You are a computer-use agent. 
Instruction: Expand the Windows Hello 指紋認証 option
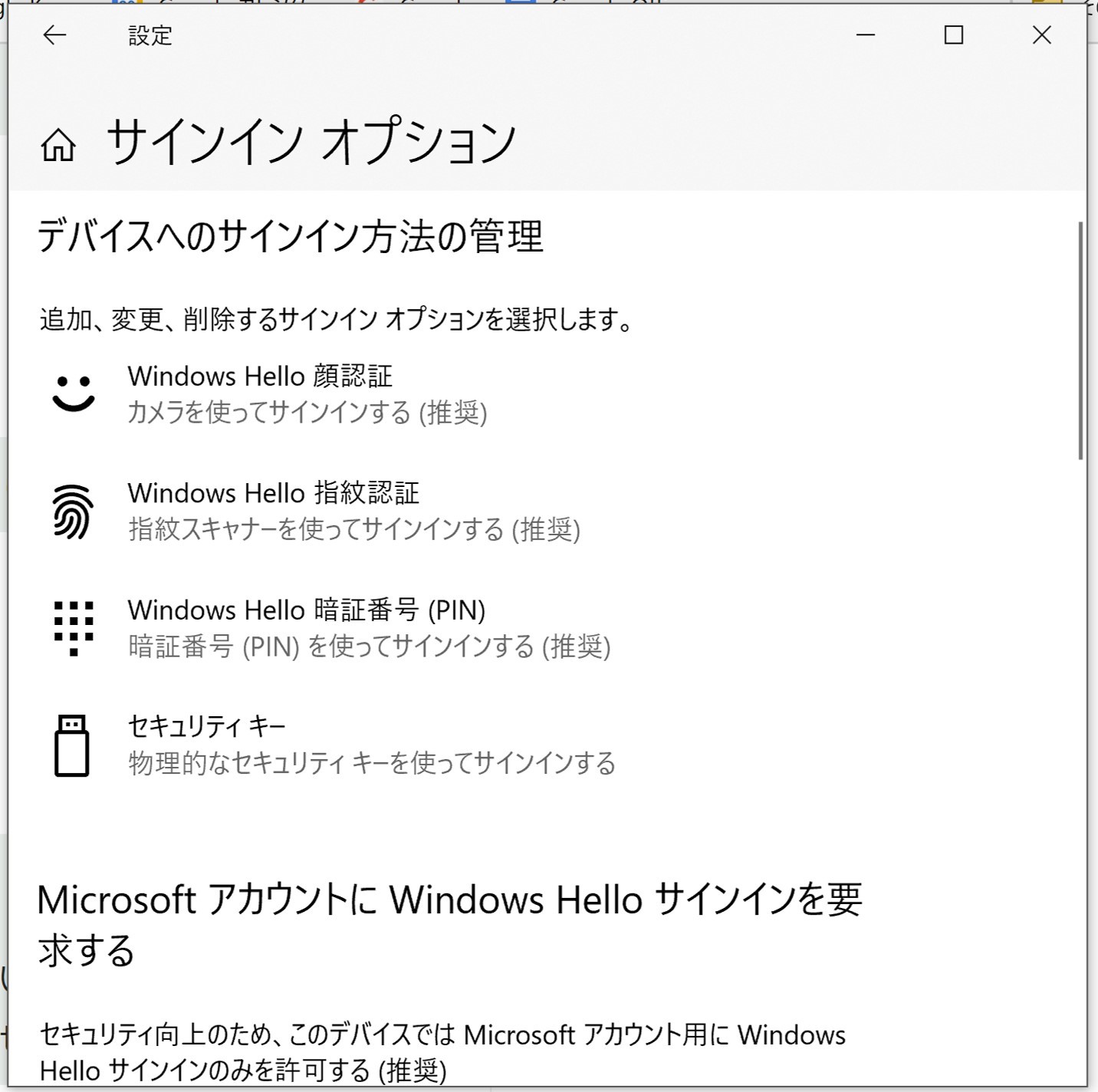click(x=273, y=493)
